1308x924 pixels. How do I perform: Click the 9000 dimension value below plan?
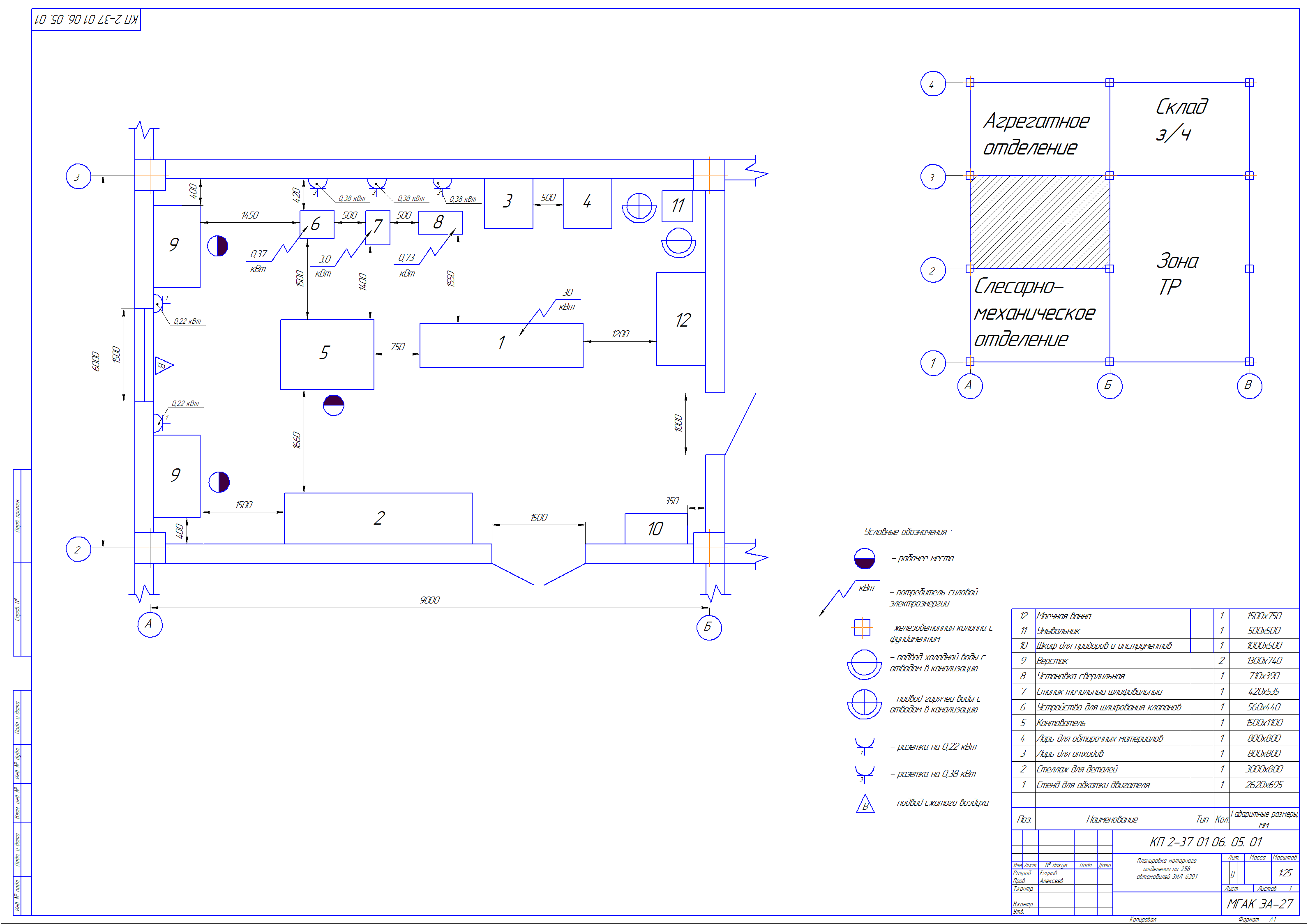429,600
